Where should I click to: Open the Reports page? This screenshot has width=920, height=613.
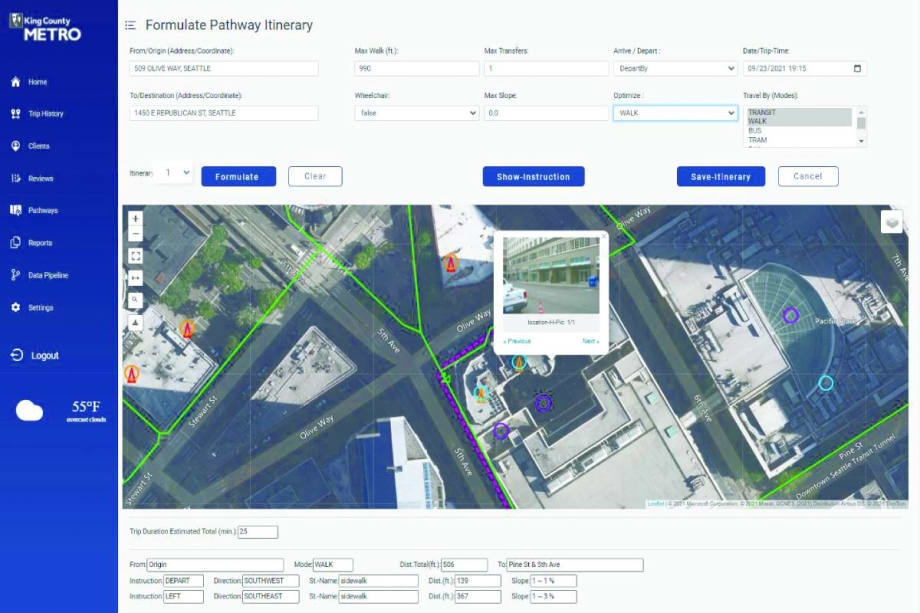tap(42, 242)
